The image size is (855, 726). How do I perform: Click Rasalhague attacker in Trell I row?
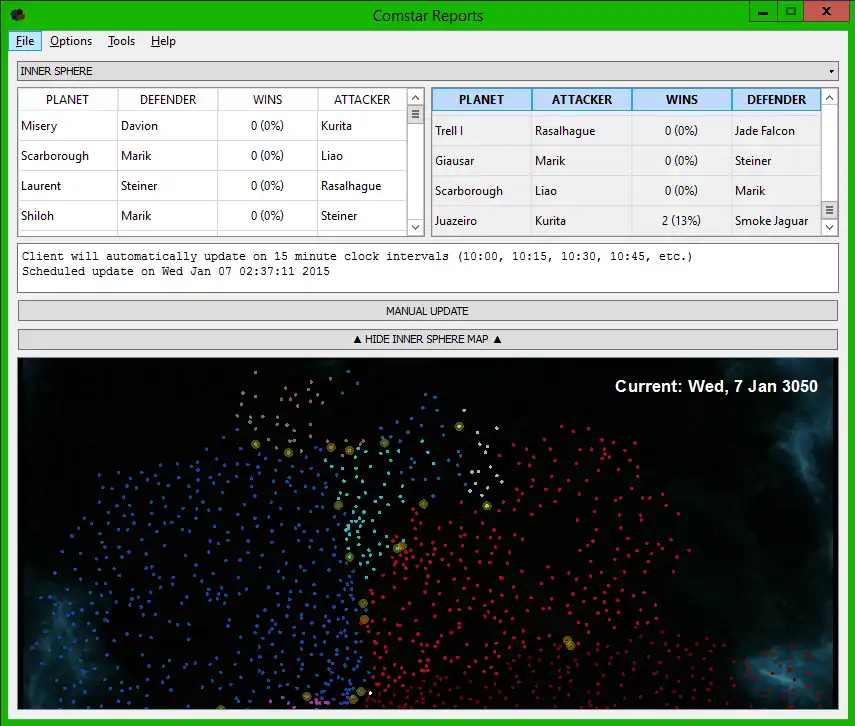tap(582, 131)
